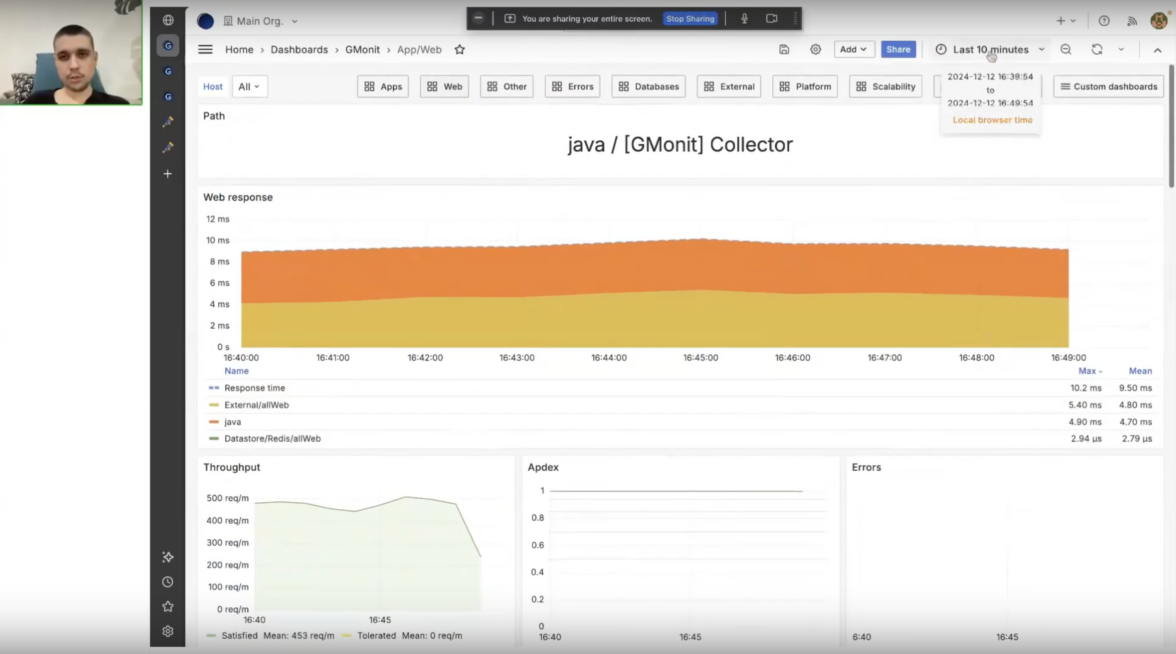Open the Main Org. organization switcher
Viewport: 1176px width, 654px height.
(x=261, y=21)
